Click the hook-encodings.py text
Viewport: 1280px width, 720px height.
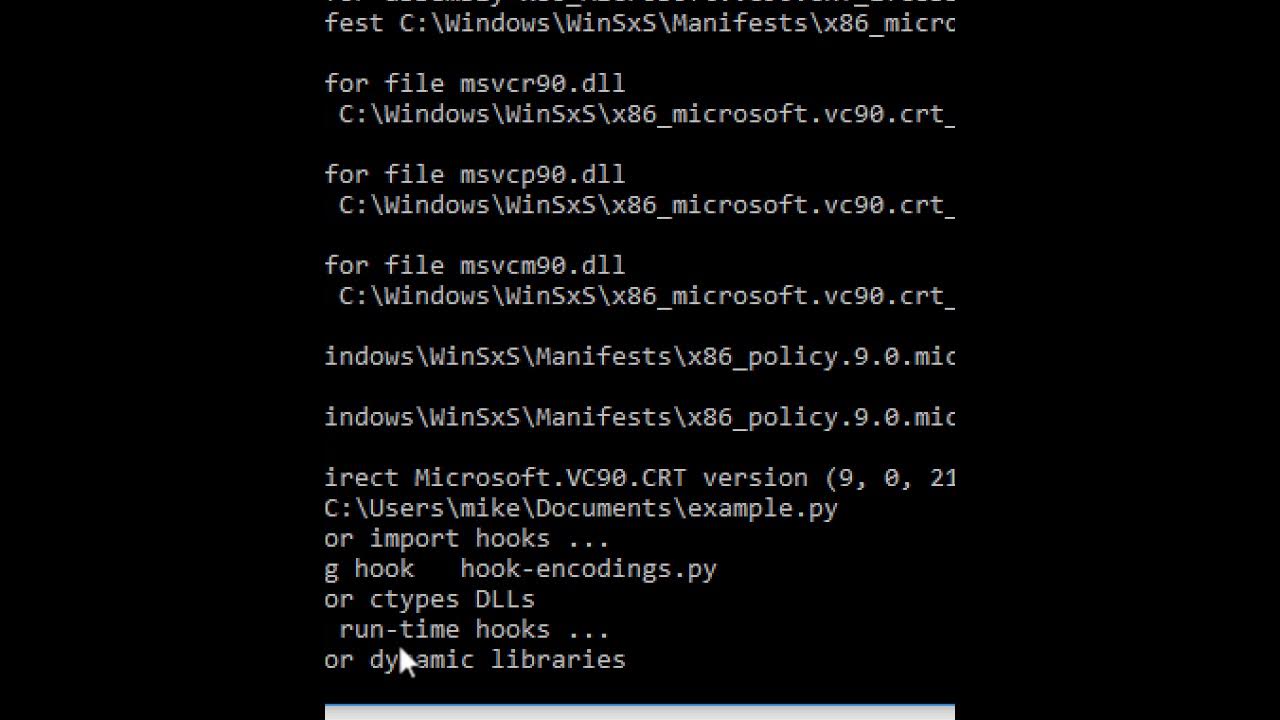point(588,569)
